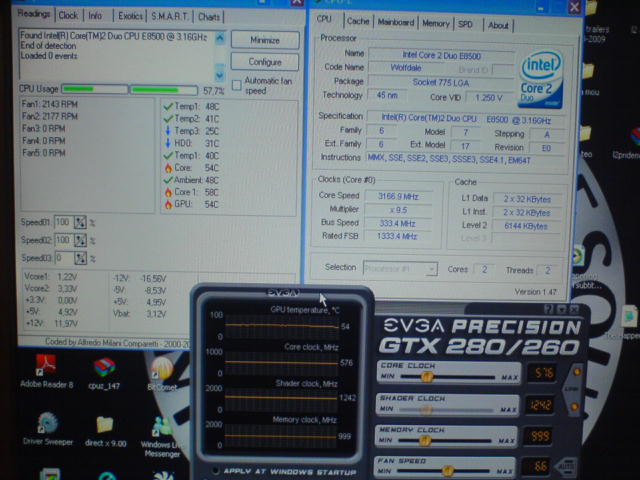The image size is (640, 480).
Task: Click the Fan1: 2143 RPM reading
Action: 50,104
